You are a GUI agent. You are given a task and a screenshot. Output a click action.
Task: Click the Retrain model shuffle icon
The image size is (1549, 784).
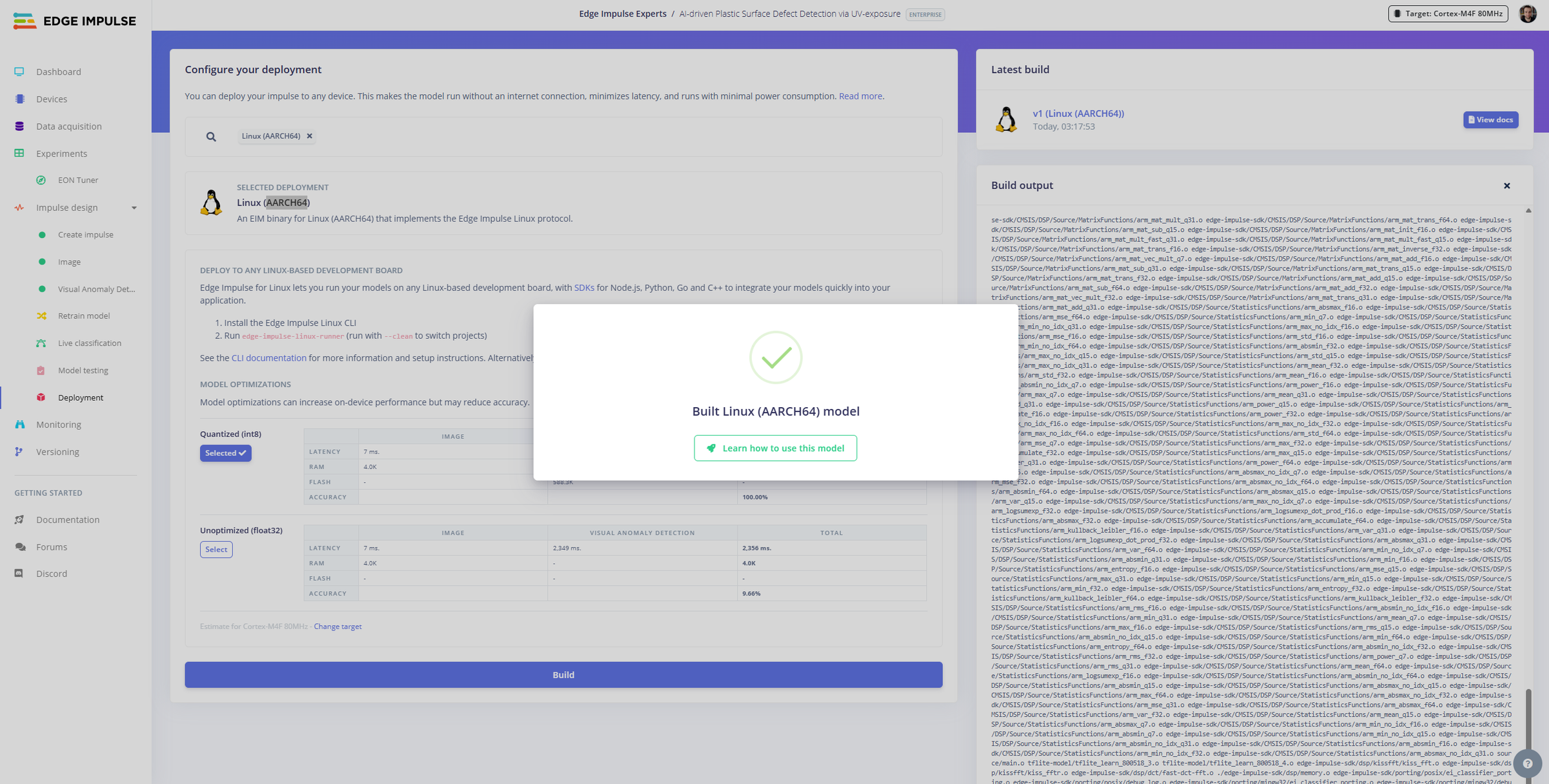pyautogui.click(x=41, y=316)
